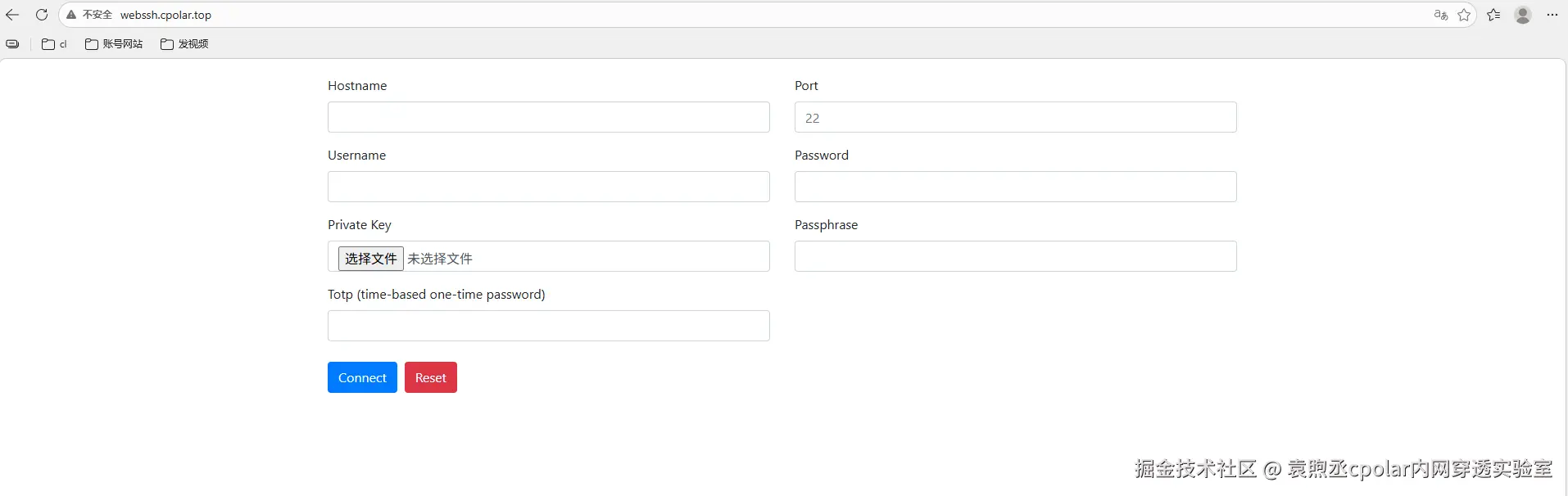Viewport: 1568px width, 496px height.
Task: Expand the 'cl' bookmarks folder
Action: click(x=54, y=44)
